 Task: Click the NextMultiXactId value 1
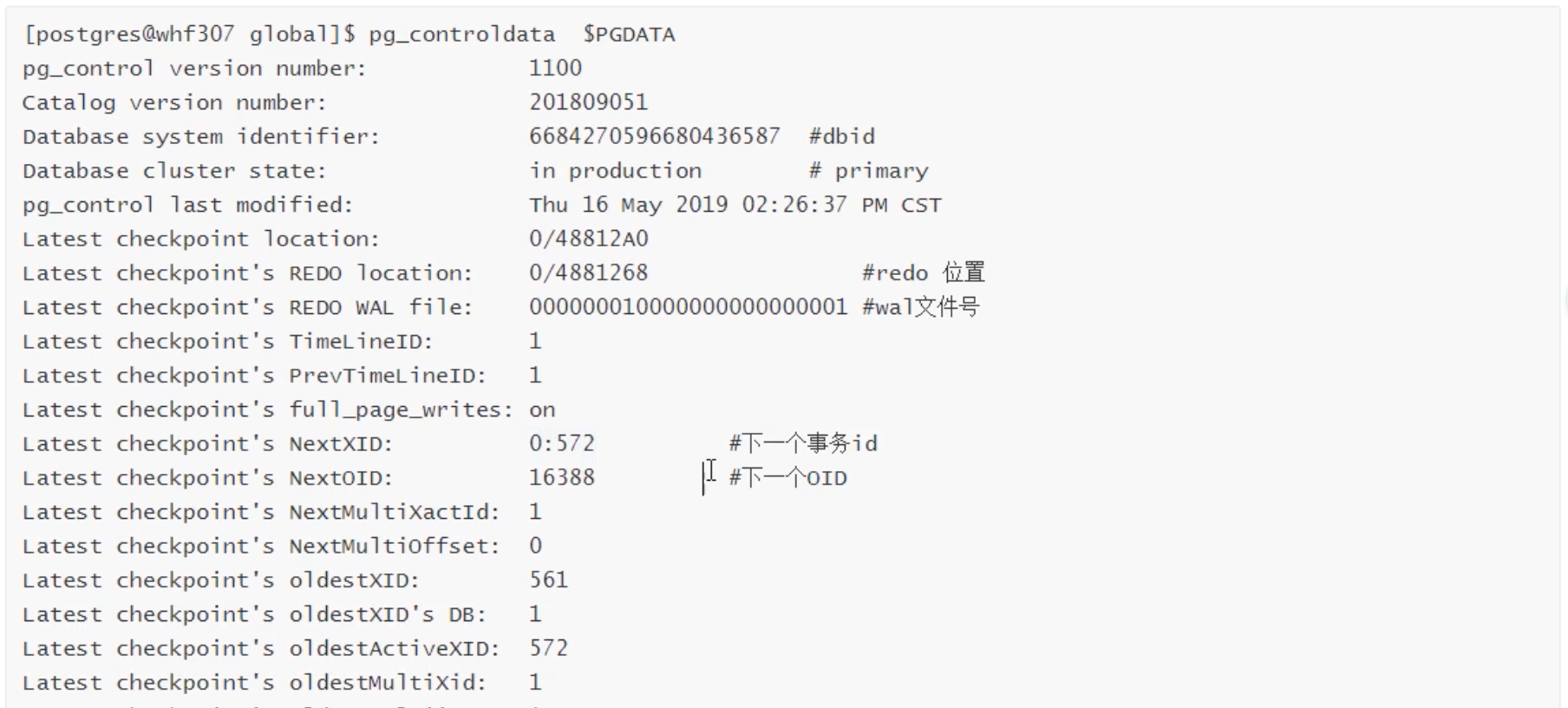pyautogui.click(x=535, y=512)
